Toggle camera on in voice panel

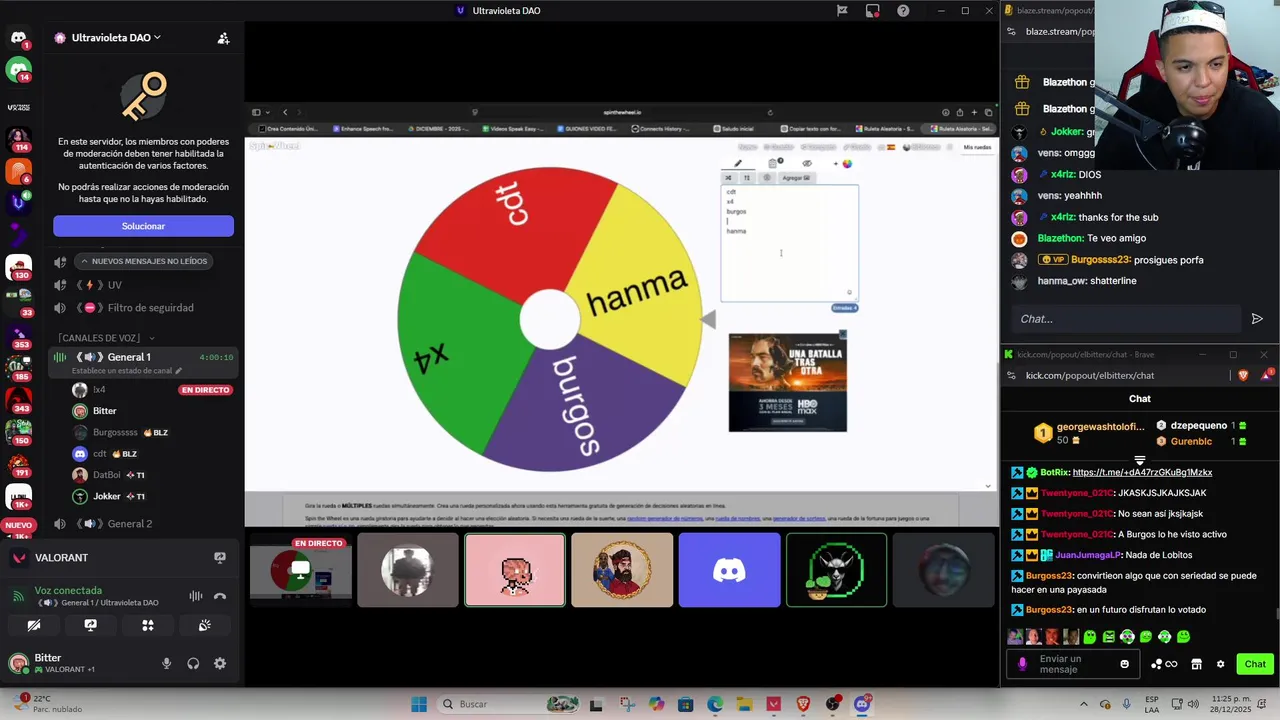pyautogui.click(x=33, y=625)
